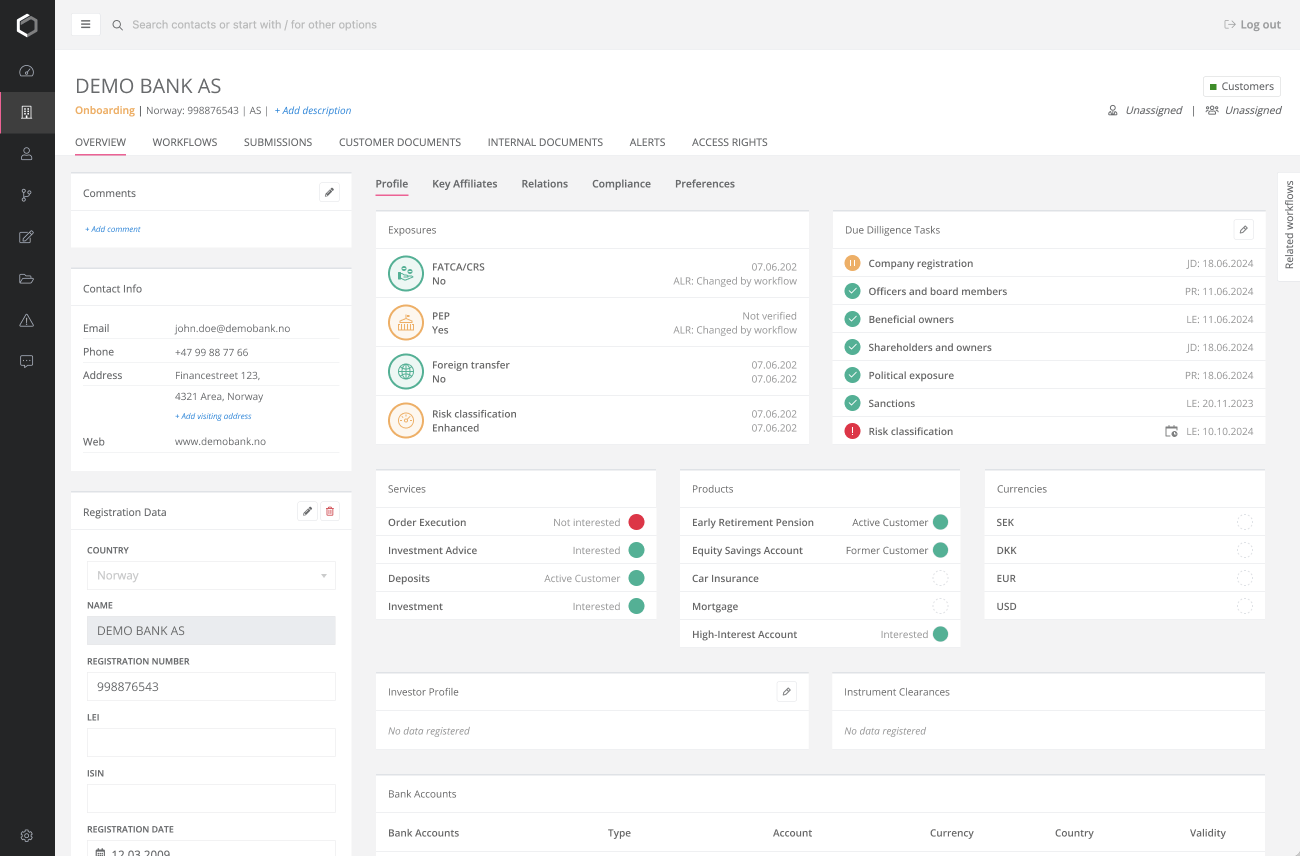The height and width of the screenshot is (856, 1300).
Task: Click the Add description link
Action: pyautogui.click(x=313, y=110)
